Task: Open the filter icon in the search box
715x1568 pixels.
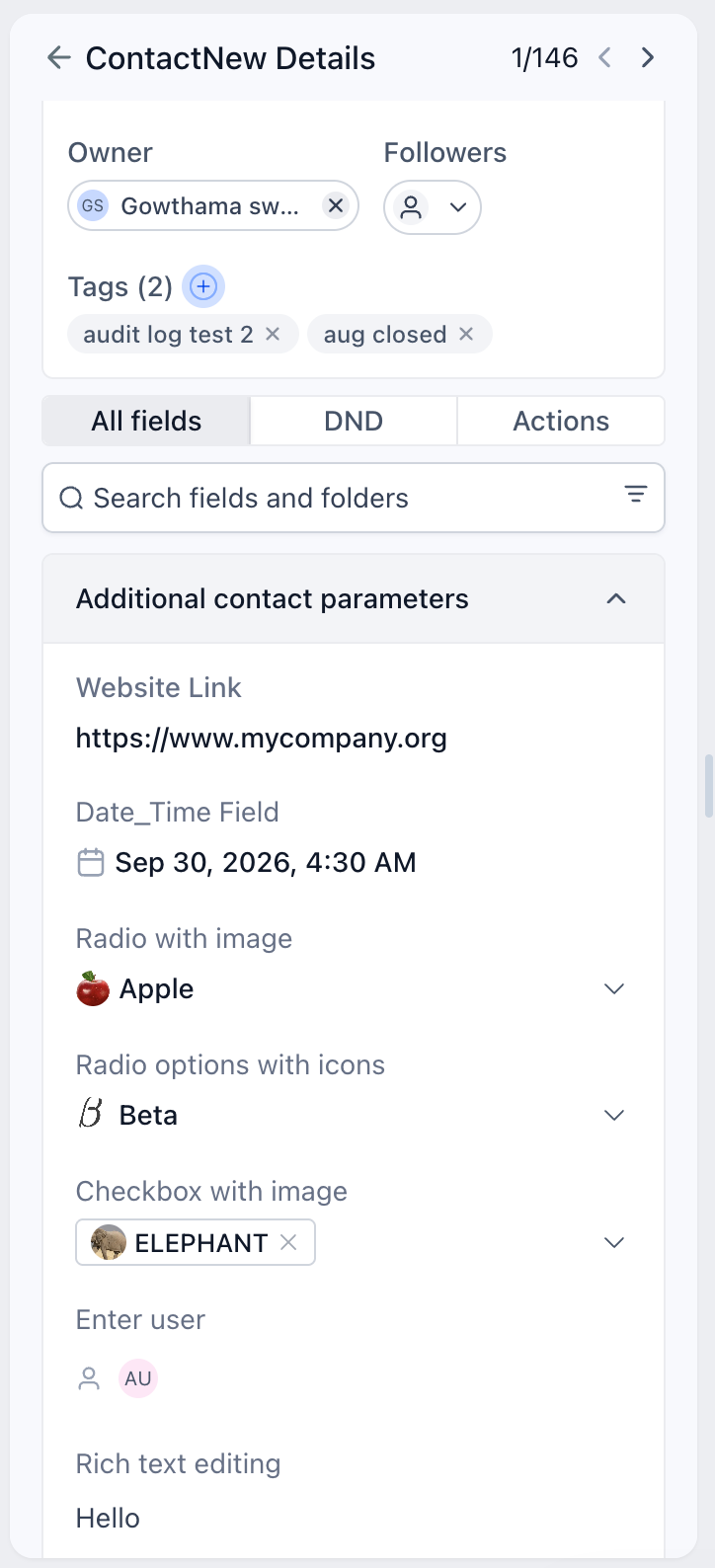Action: click(636, 496)
